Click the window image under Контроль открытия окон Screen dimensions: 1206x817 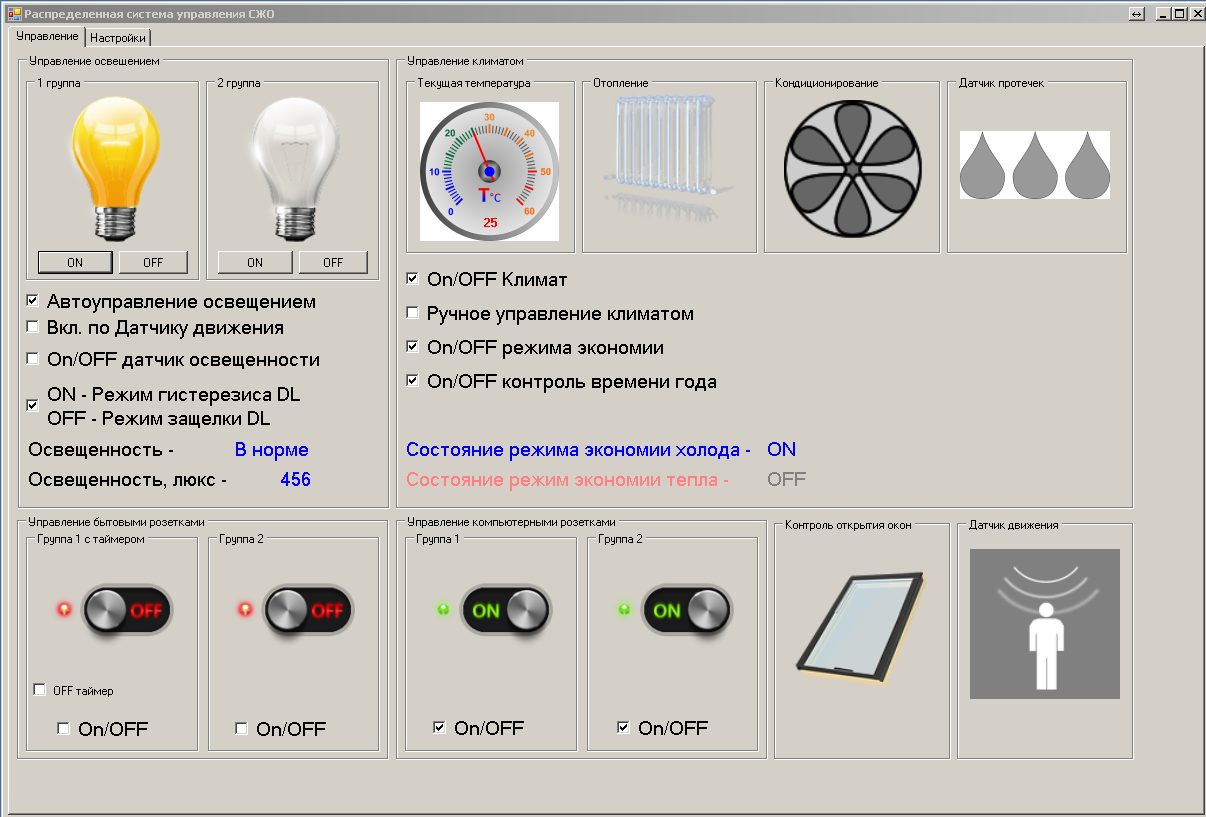(x=859, y=631)
